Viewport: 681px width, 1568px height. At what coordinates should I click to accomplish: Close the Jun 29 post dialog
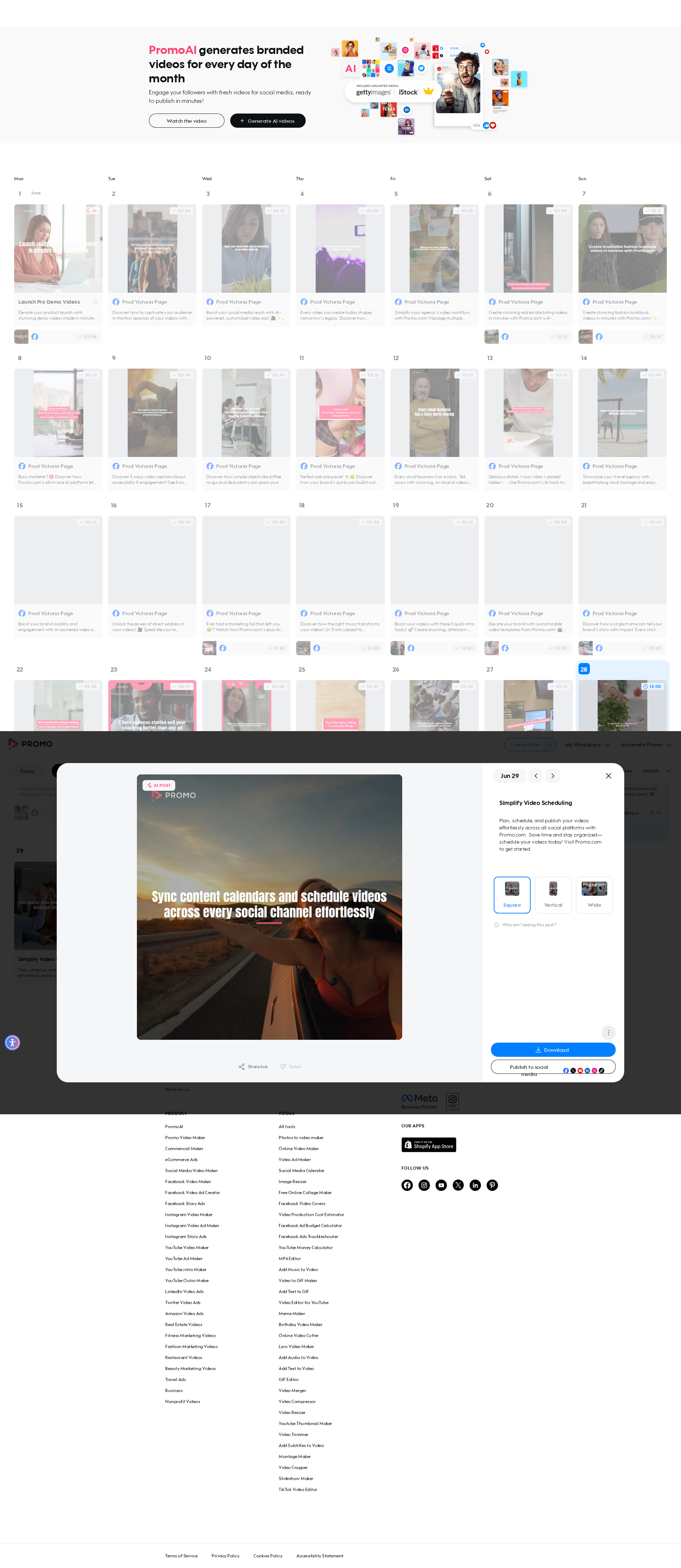pos(608,775)
